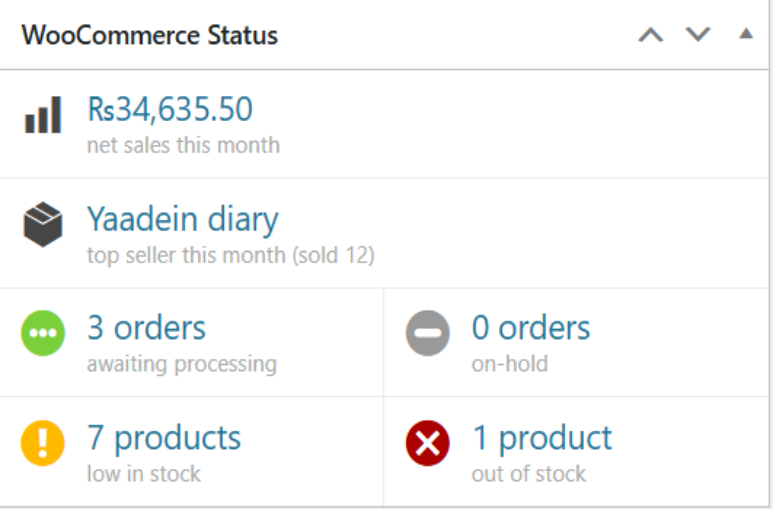Click the green awaiting processing icon
This screenshot has width=773, height=509.
(43, 334)
